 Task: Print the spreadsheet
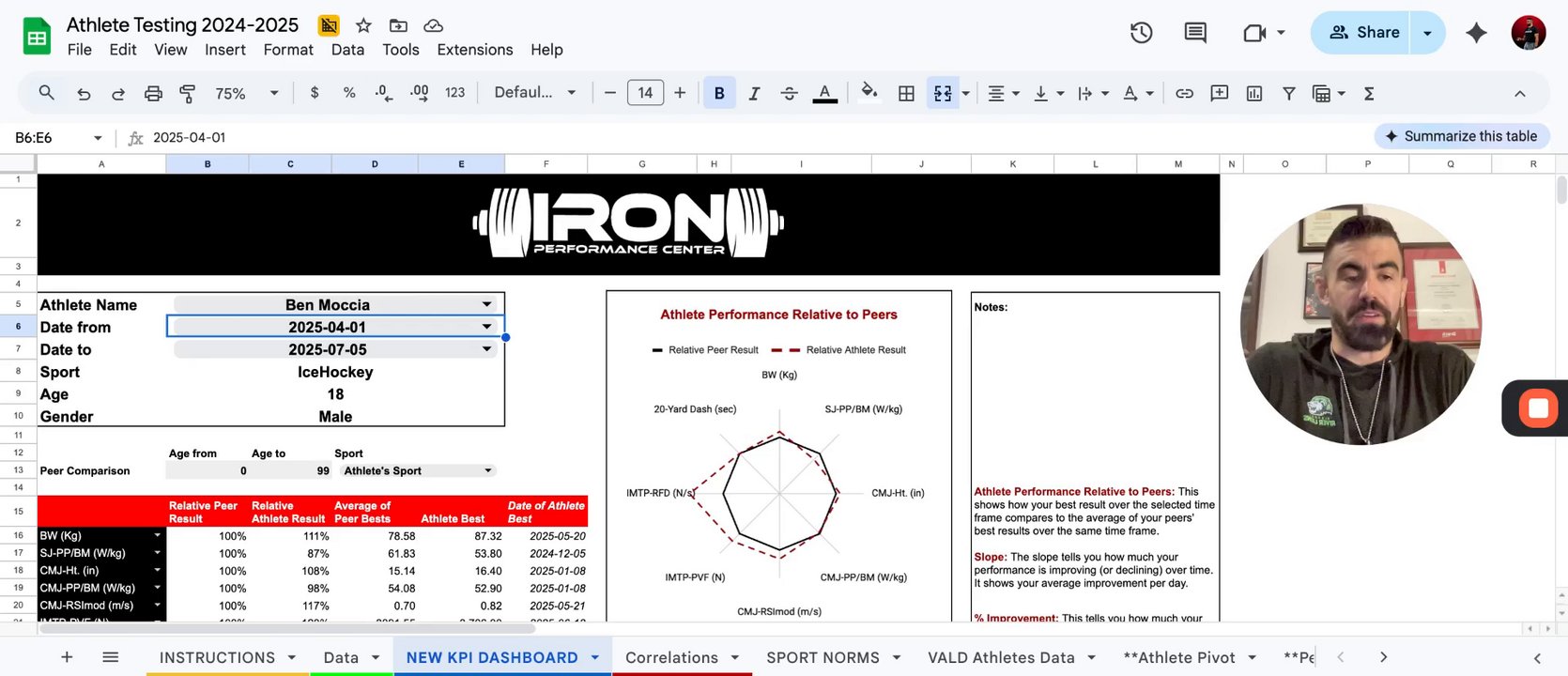pyautogui.click(x=153, y=93)
